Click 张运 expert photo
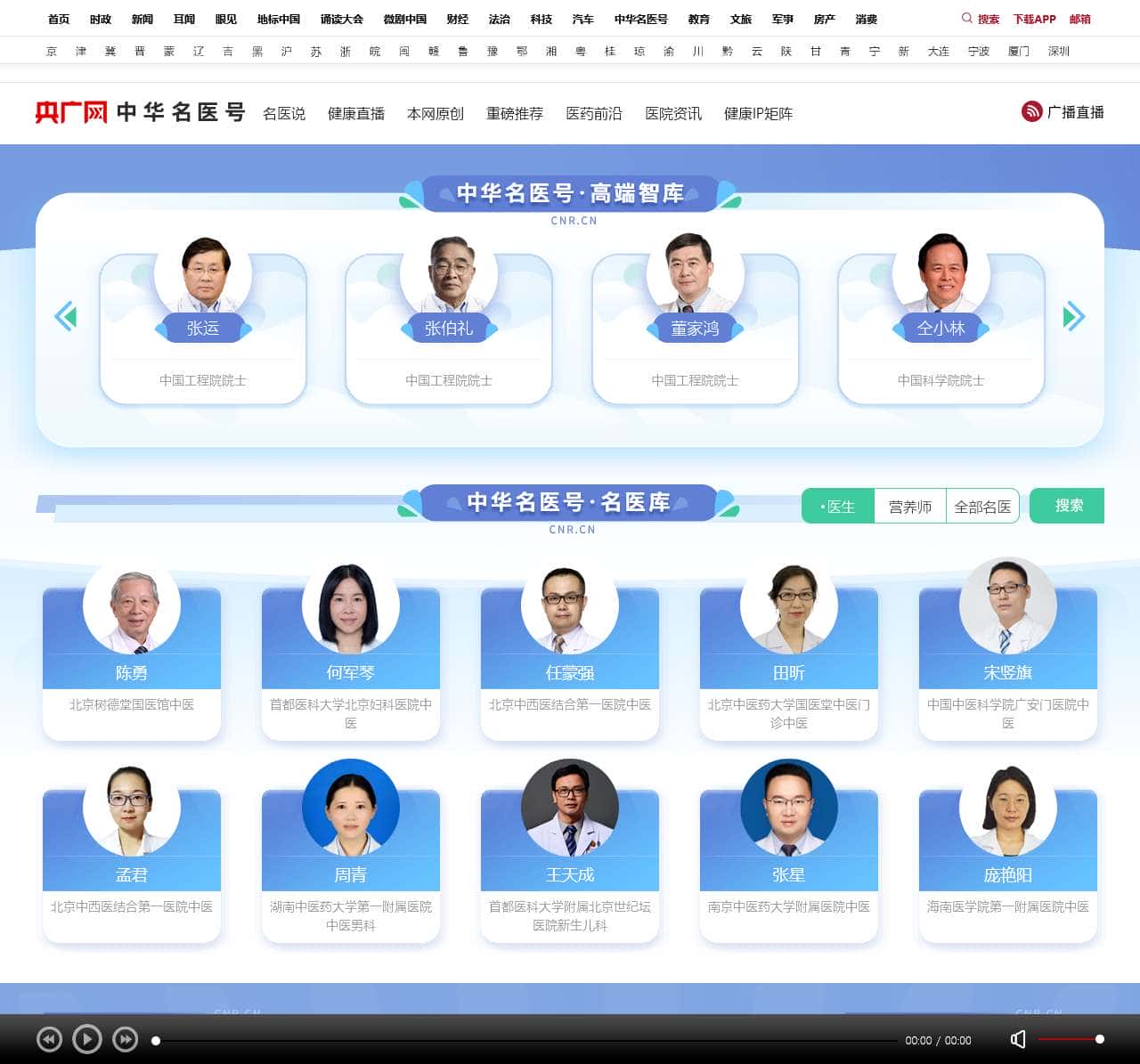 tap(203, 272)
